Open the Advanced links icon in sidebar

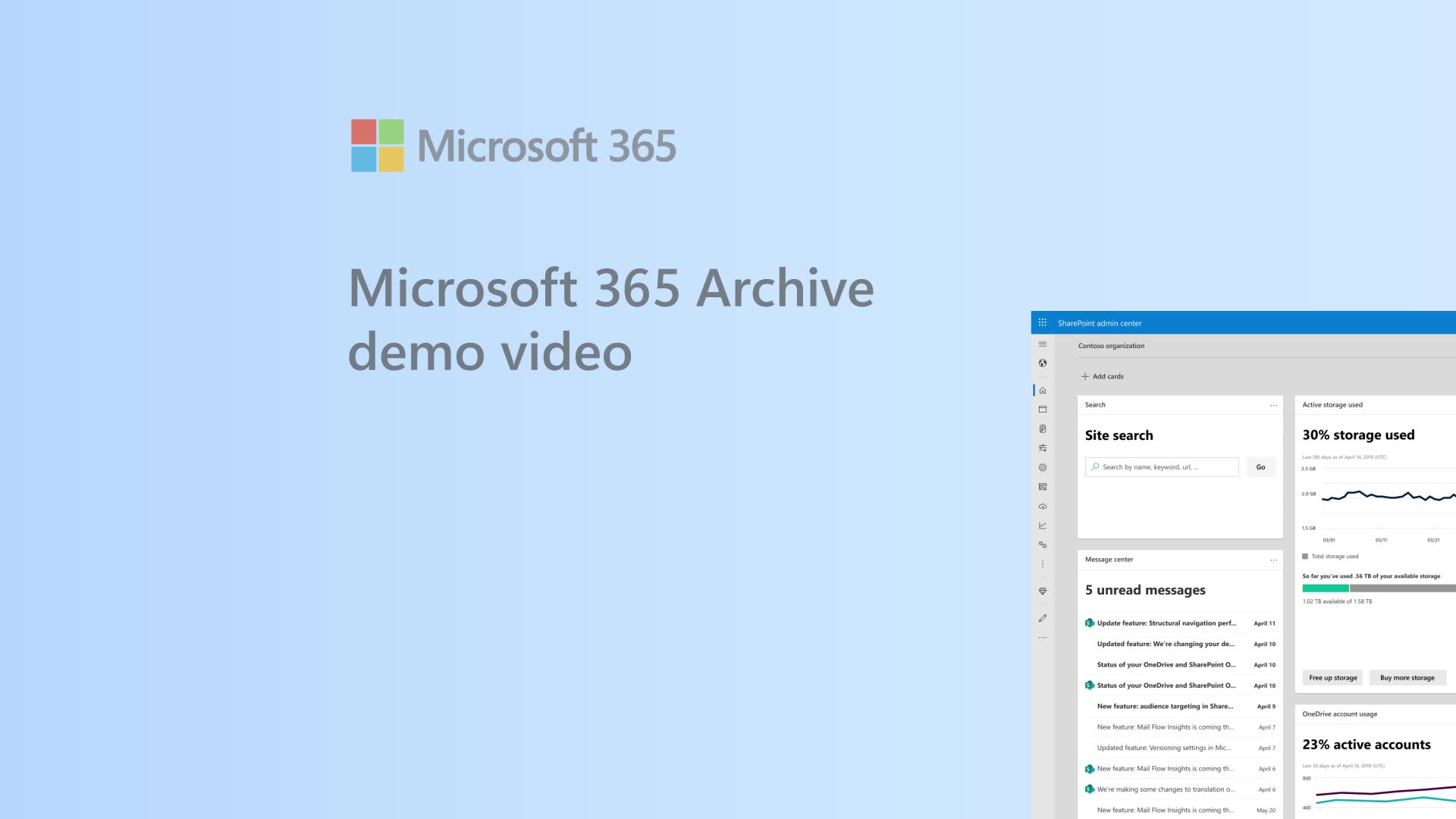tap(1043, 545)
